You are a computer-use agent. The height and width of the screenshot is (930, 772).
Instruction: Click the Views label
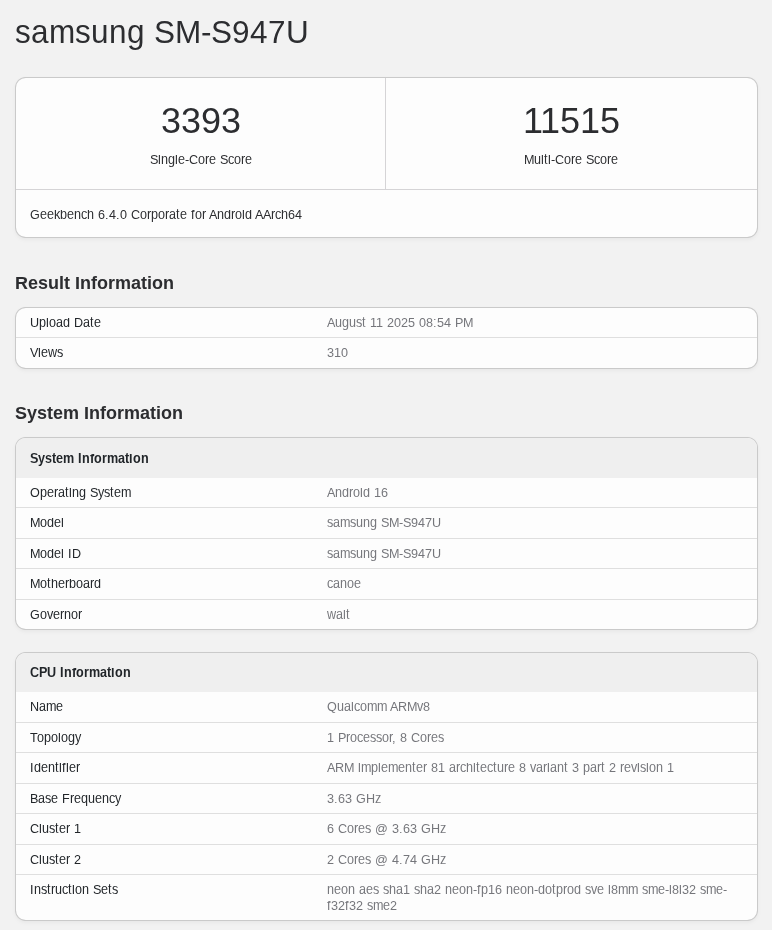point(47,352)
